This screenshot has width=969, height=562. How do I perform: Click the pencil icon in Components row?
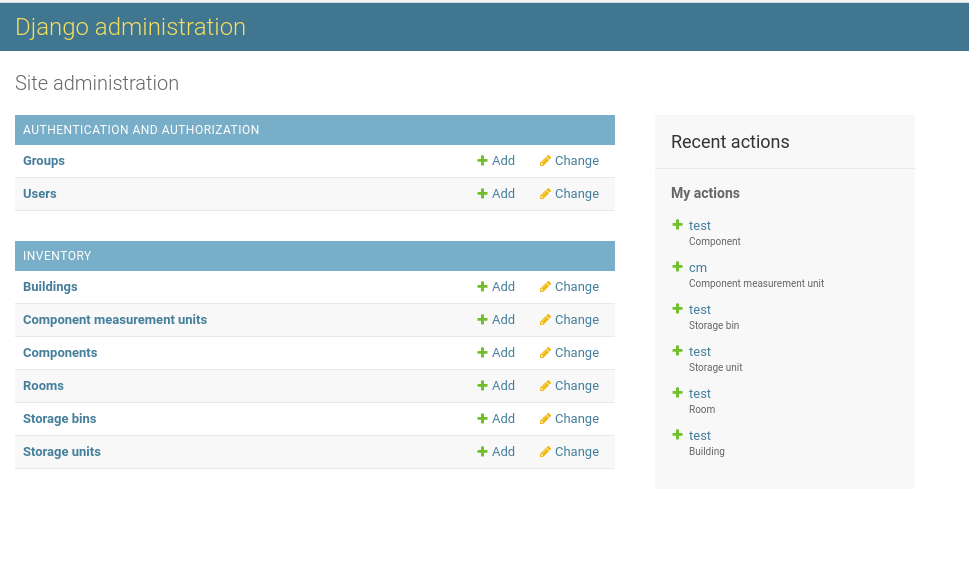(544, 352)
